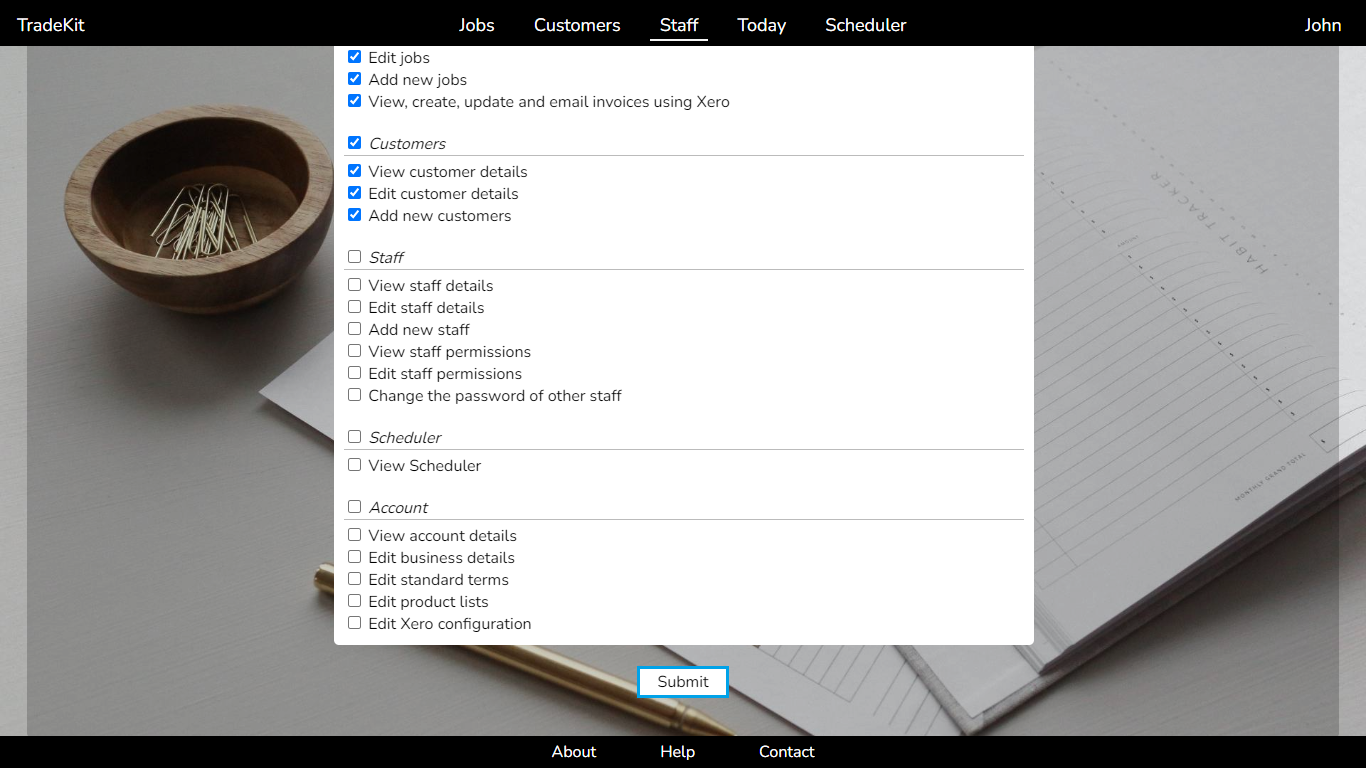This screenshot has height=768, width=1366.
Task: Check Edit staff details
Action: 354,307
